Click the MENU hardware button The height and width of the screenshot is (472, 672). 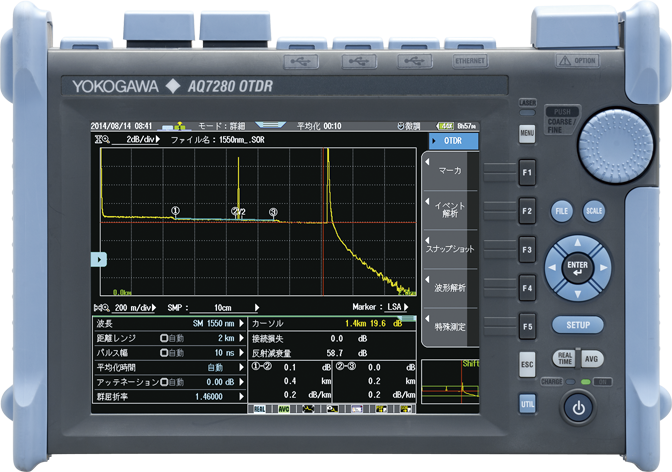click(x=527, y=133)
